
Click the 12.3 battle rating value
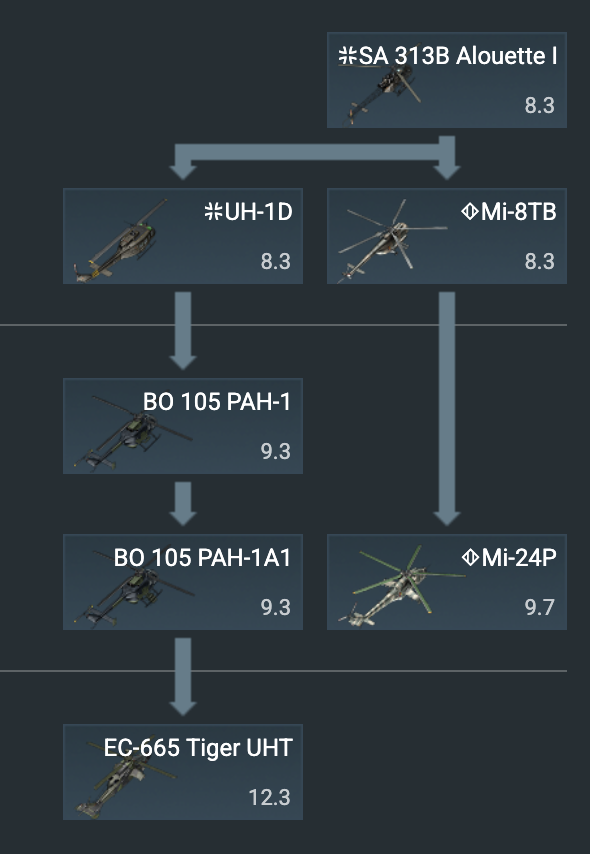pyautogui.click(x=270, y=798)
